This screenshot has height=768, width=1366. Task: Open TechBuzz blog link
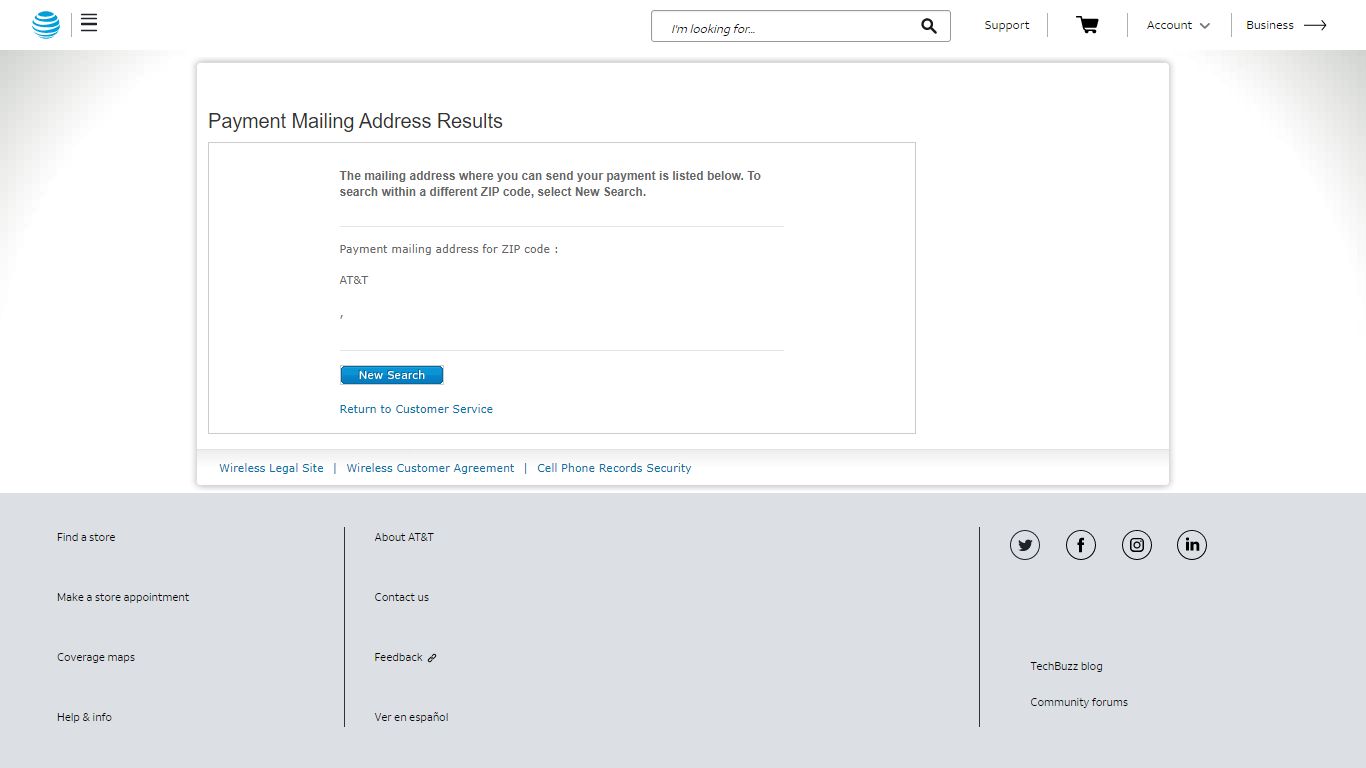click(x=1066, y=666)
